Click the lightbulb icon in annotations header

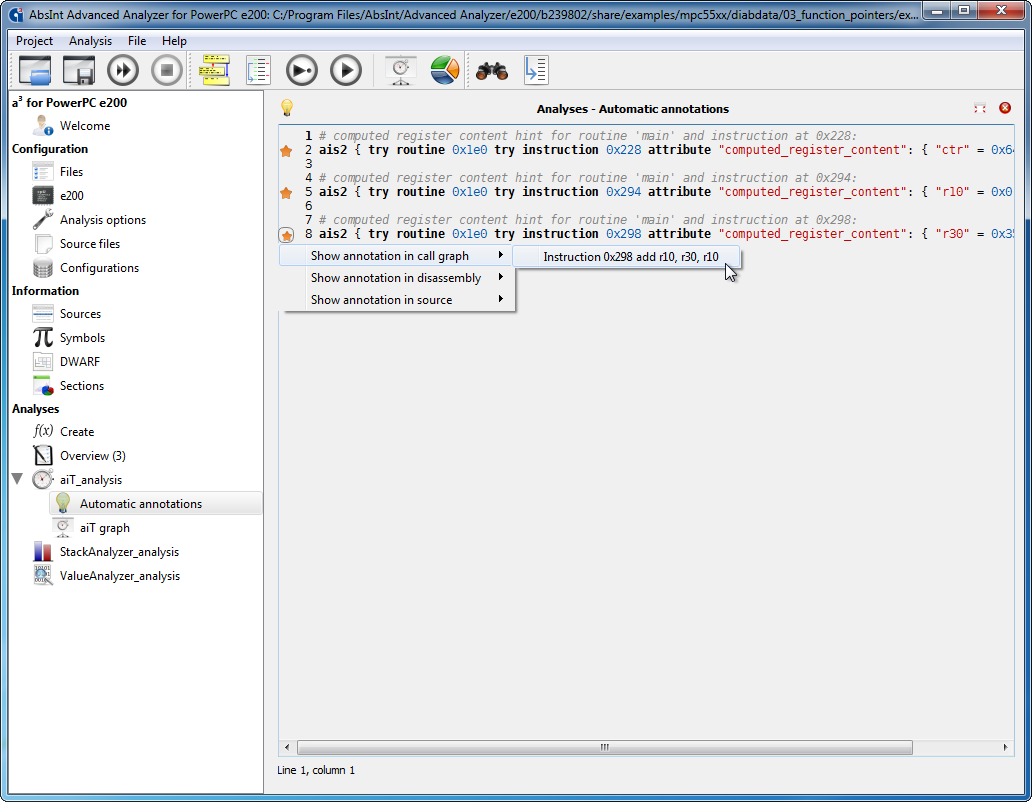point(287,108)
